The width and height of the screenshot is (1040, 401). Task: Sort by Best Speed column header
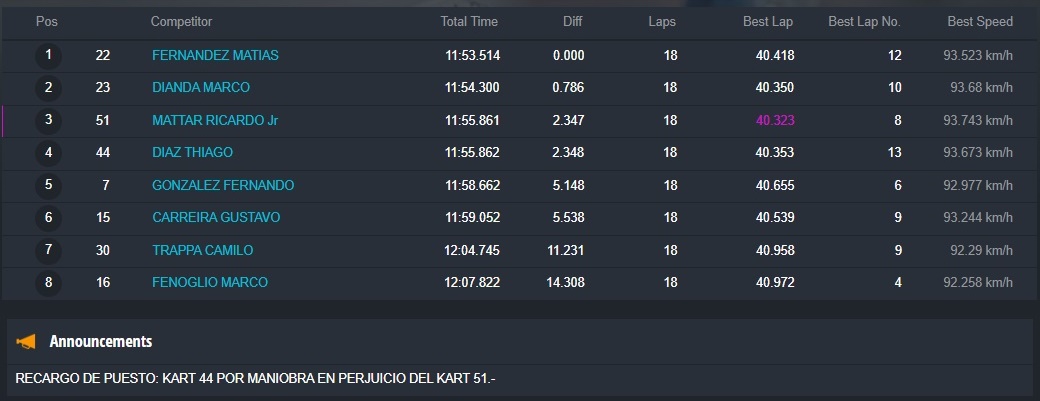click(978, 22)
